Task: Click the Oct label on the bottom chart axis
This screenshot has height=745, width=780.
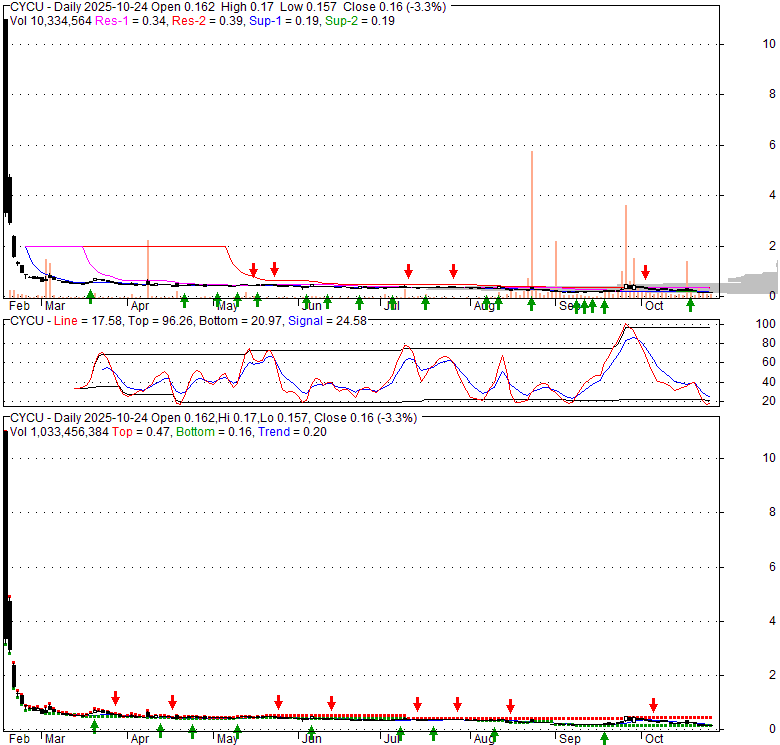Action: click(x=654, y=739)
